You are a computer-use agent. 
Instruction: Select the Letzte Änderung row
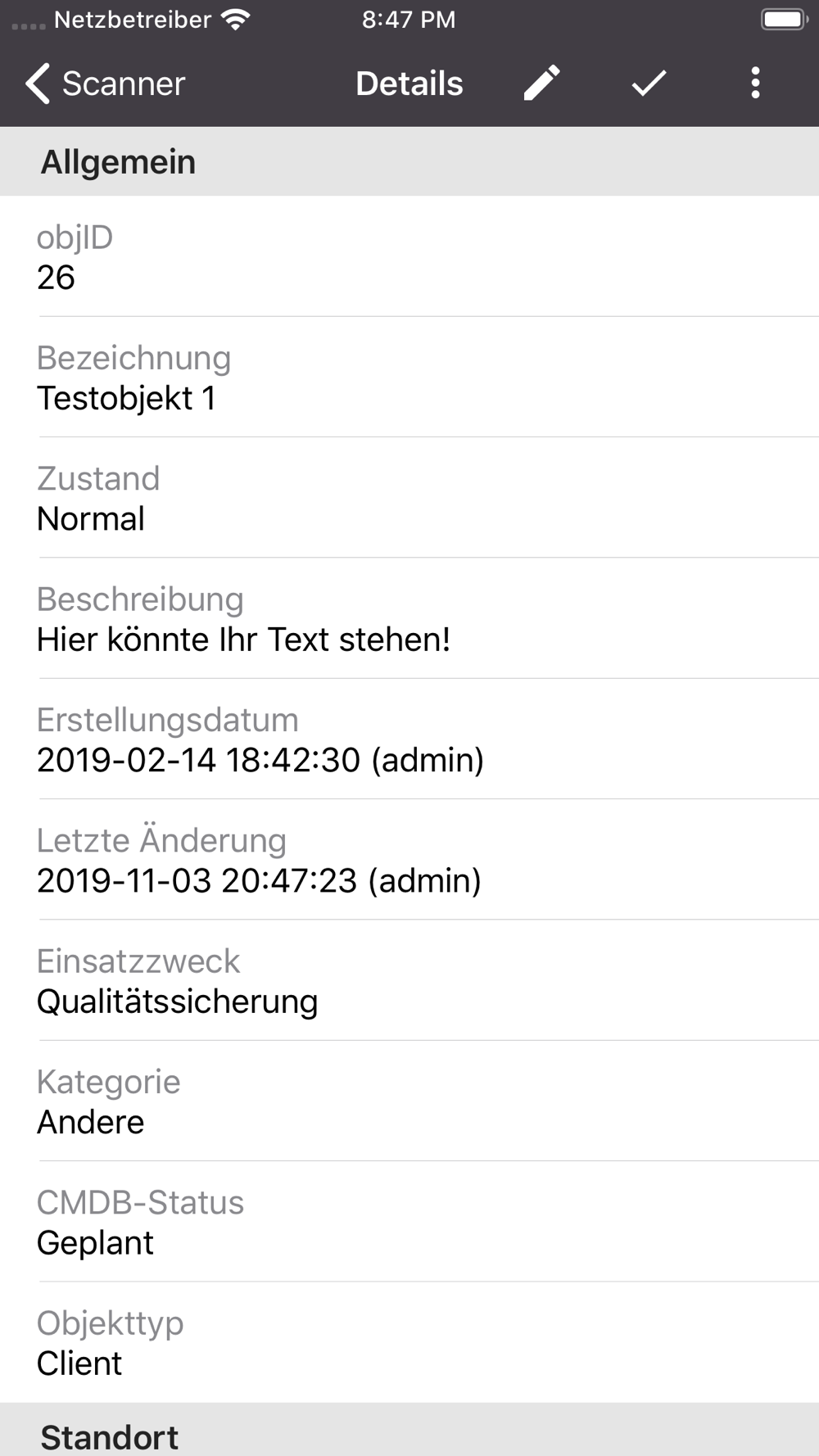[409, 860]
